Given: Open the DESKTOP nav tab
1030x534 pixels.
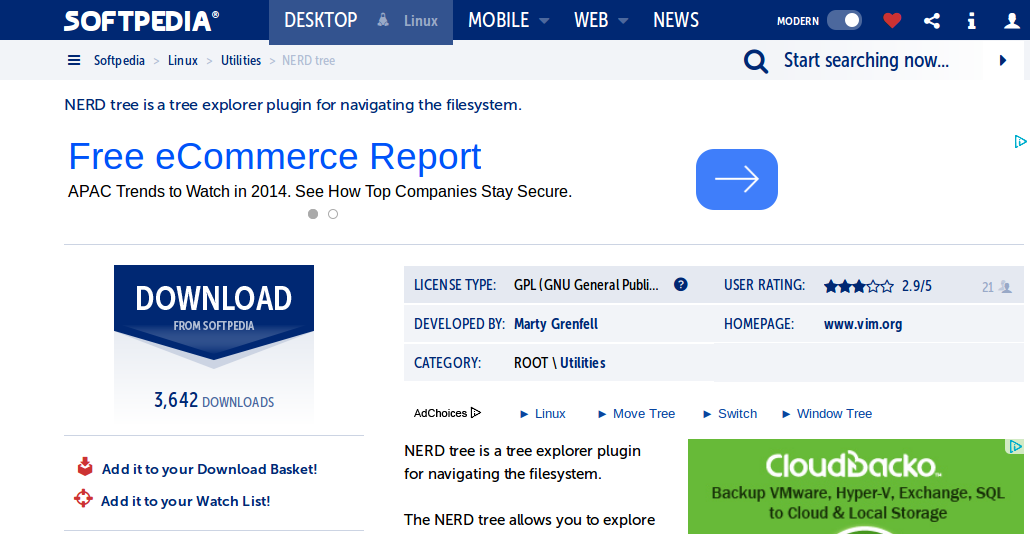Looking at the screenshot, I should pyautogui.click(x=321, y=20).
